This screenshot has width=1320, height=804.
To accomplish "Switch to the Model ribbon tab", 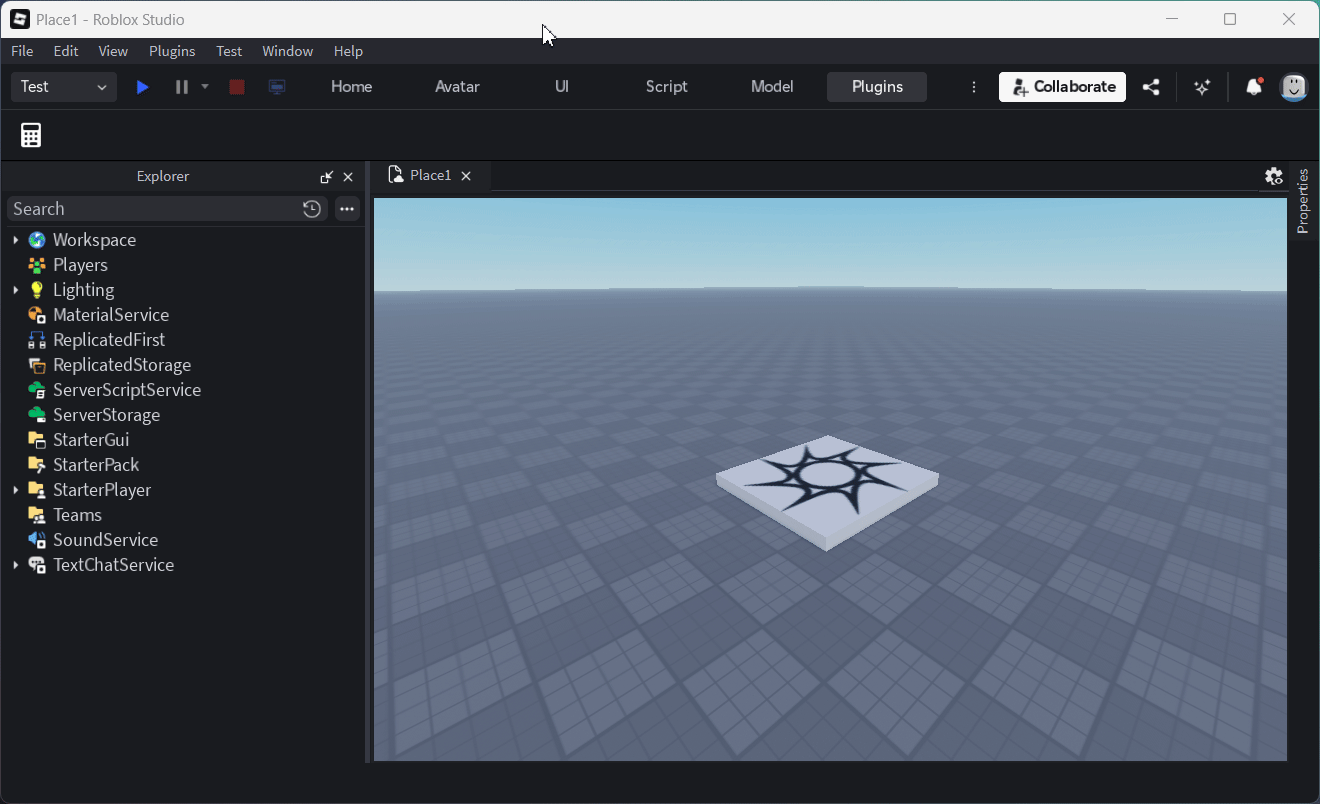I will point(771,87).
